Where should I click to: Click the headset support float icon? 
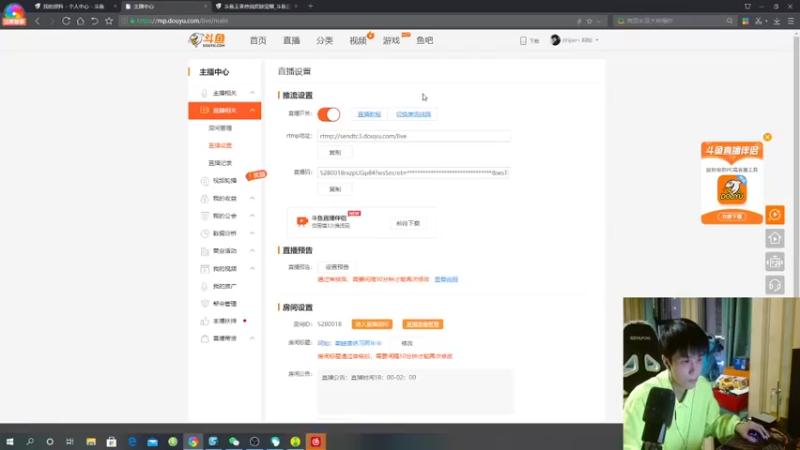pos(774,285)
